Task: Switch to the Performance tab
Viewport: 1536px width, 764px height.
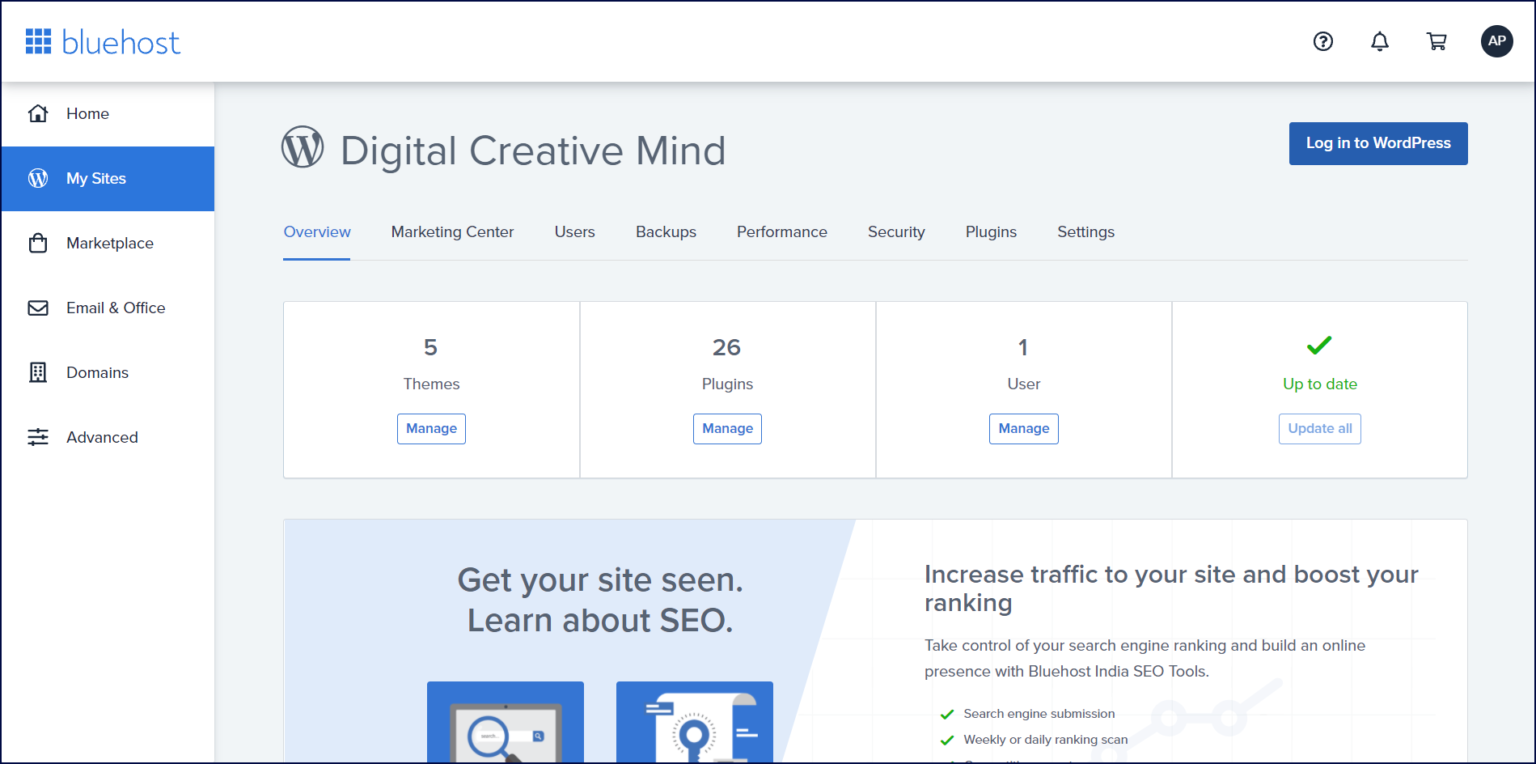Action: coord(782,232)
